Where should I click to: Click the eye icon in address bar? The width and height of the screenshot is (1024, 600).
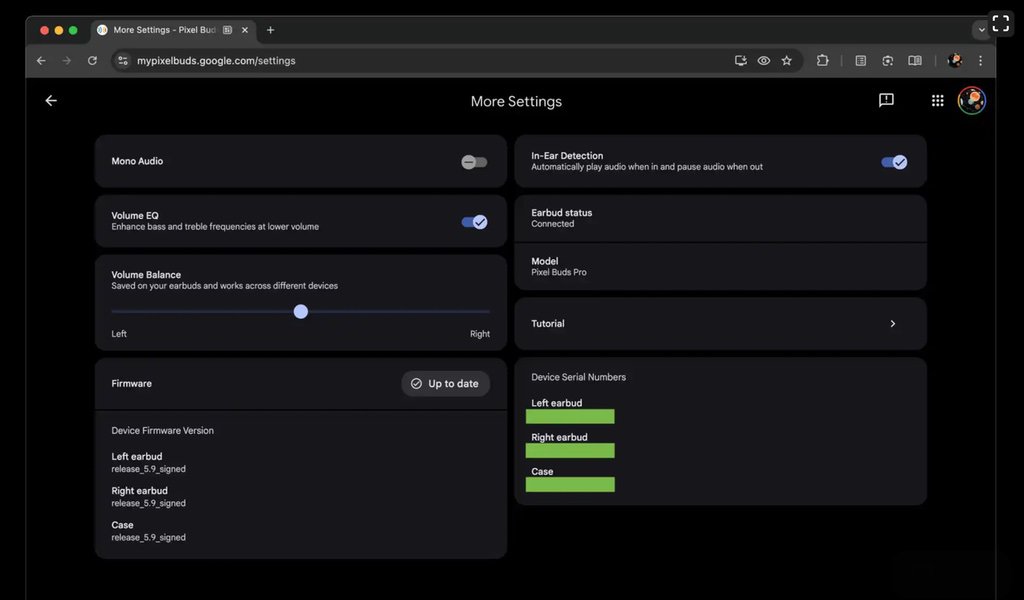click(763, 61)
